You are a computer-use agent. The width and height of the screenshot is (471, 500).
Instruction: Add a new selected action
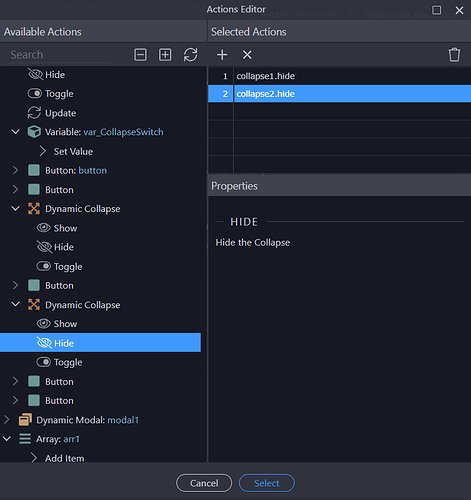point(222,55)
